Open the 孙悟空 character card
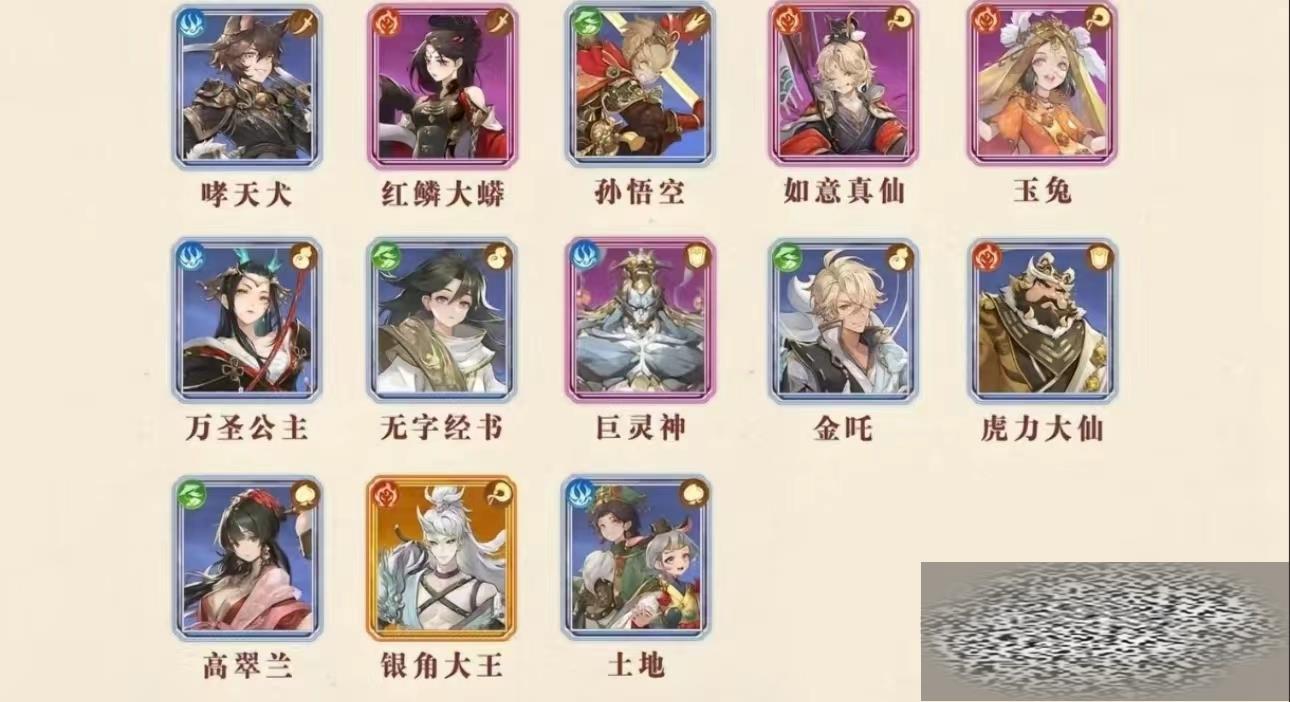The width and height of the screenshot is (1290, 702). pyautogui.click(x=640, y=86)
